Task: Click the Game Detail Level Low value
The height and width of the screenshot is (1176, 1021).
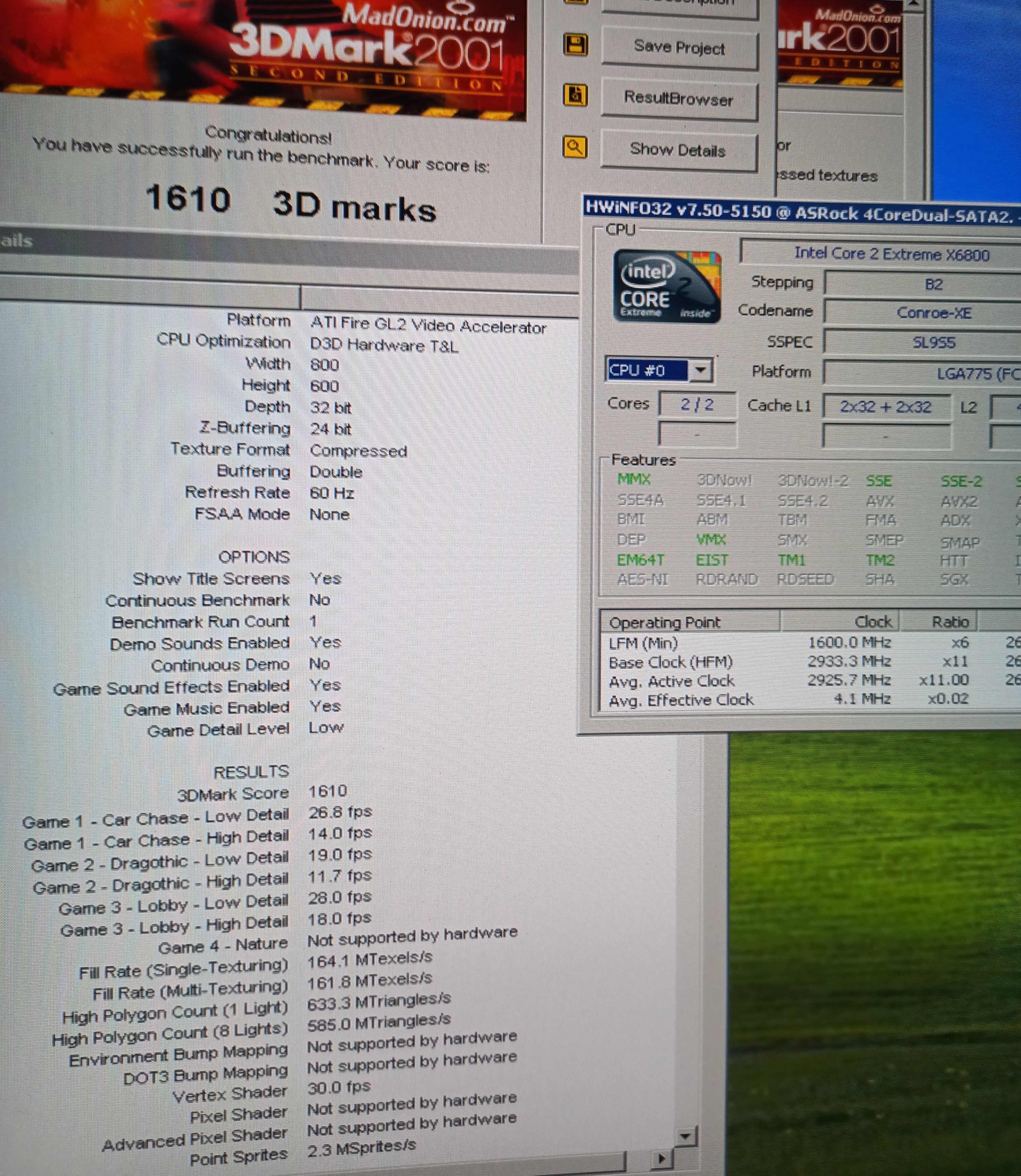Action: tap(326, 728)
